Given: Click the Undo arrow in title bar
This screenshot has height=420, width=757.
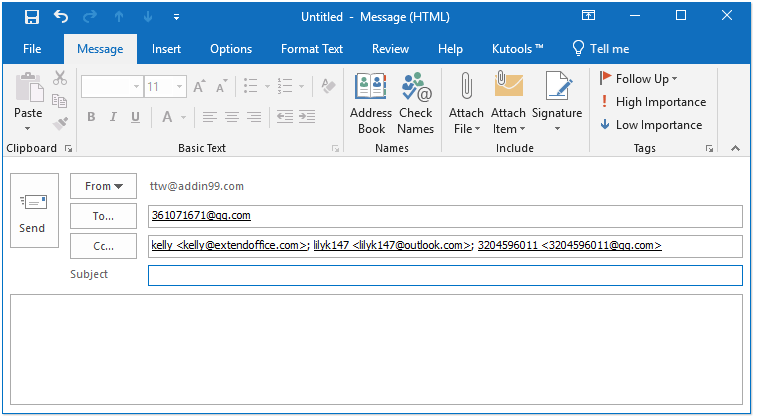Looking at the screenshot, I should 61,17.
